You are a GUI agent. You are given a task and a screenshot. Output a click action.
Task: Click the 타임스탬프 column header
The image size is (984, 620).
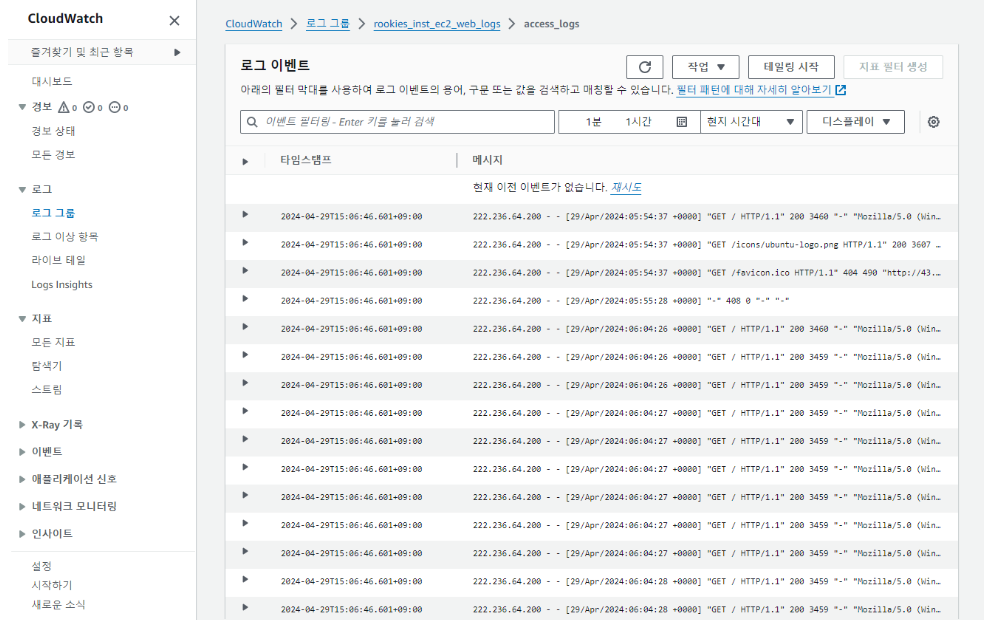306,160
